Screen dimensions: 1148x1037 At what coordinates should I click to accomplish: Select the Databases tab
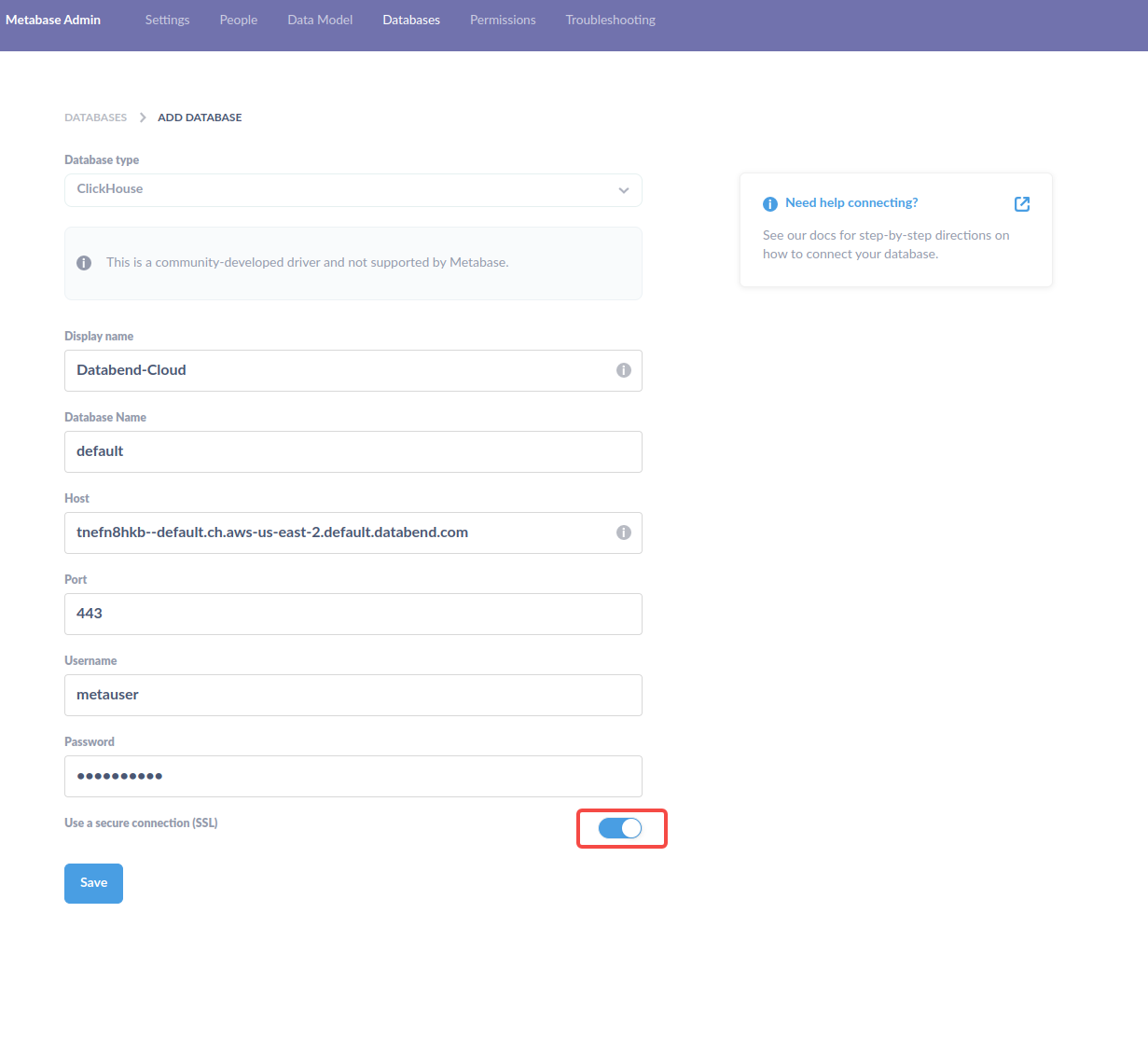tap(411, 20)
